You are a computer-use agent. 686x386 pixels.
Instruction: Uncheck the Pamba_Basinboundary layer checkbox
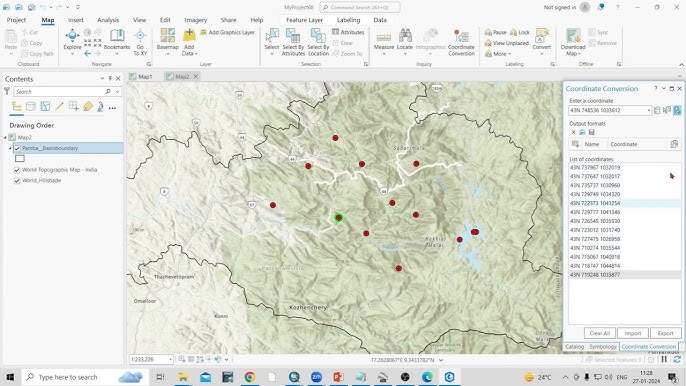tap(17, 148)
